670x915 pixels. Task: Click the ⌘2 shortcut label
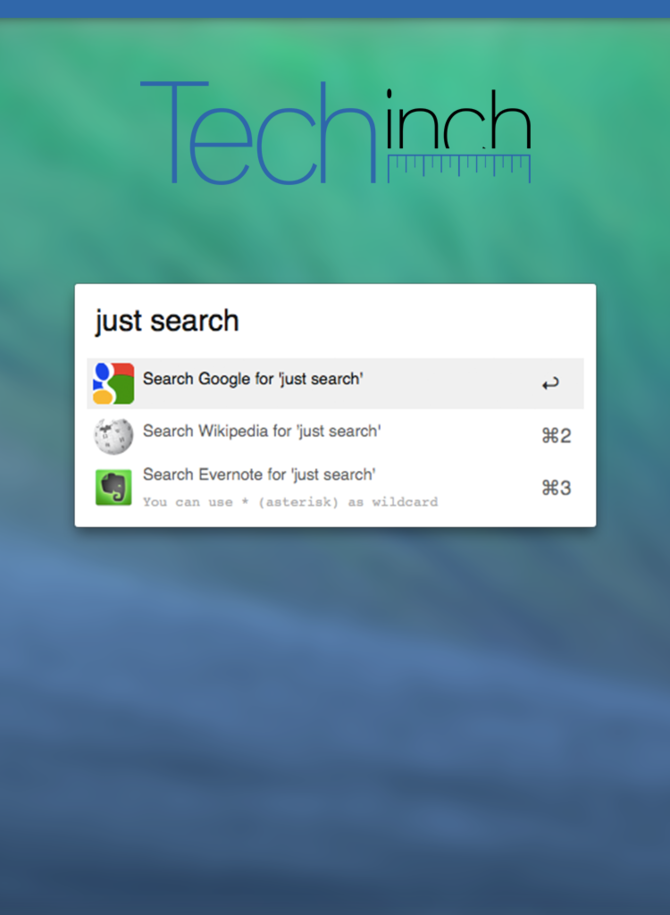tap(556, 436)
